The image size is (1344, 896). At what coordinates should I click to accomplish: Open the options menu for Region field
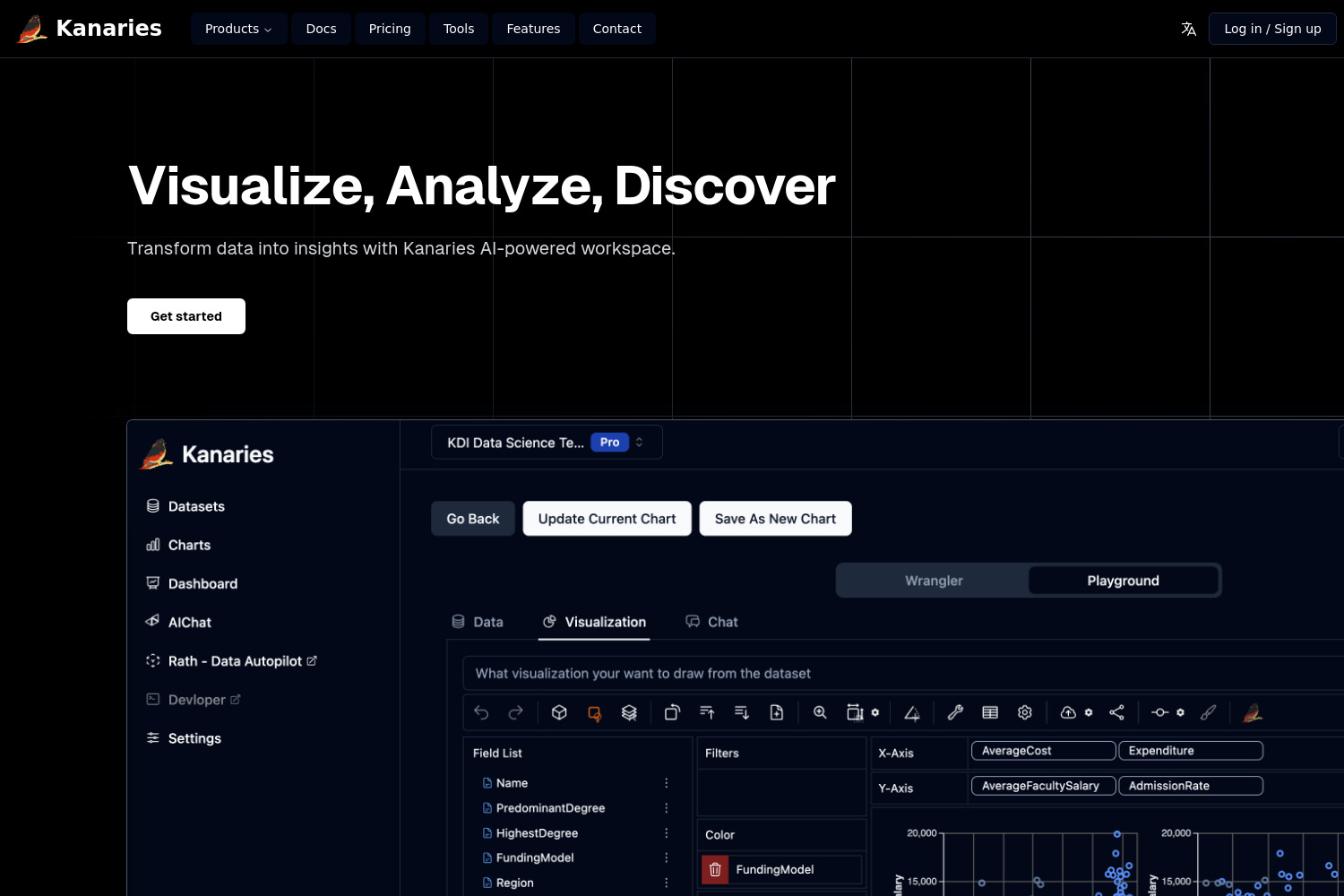[667, 883]
